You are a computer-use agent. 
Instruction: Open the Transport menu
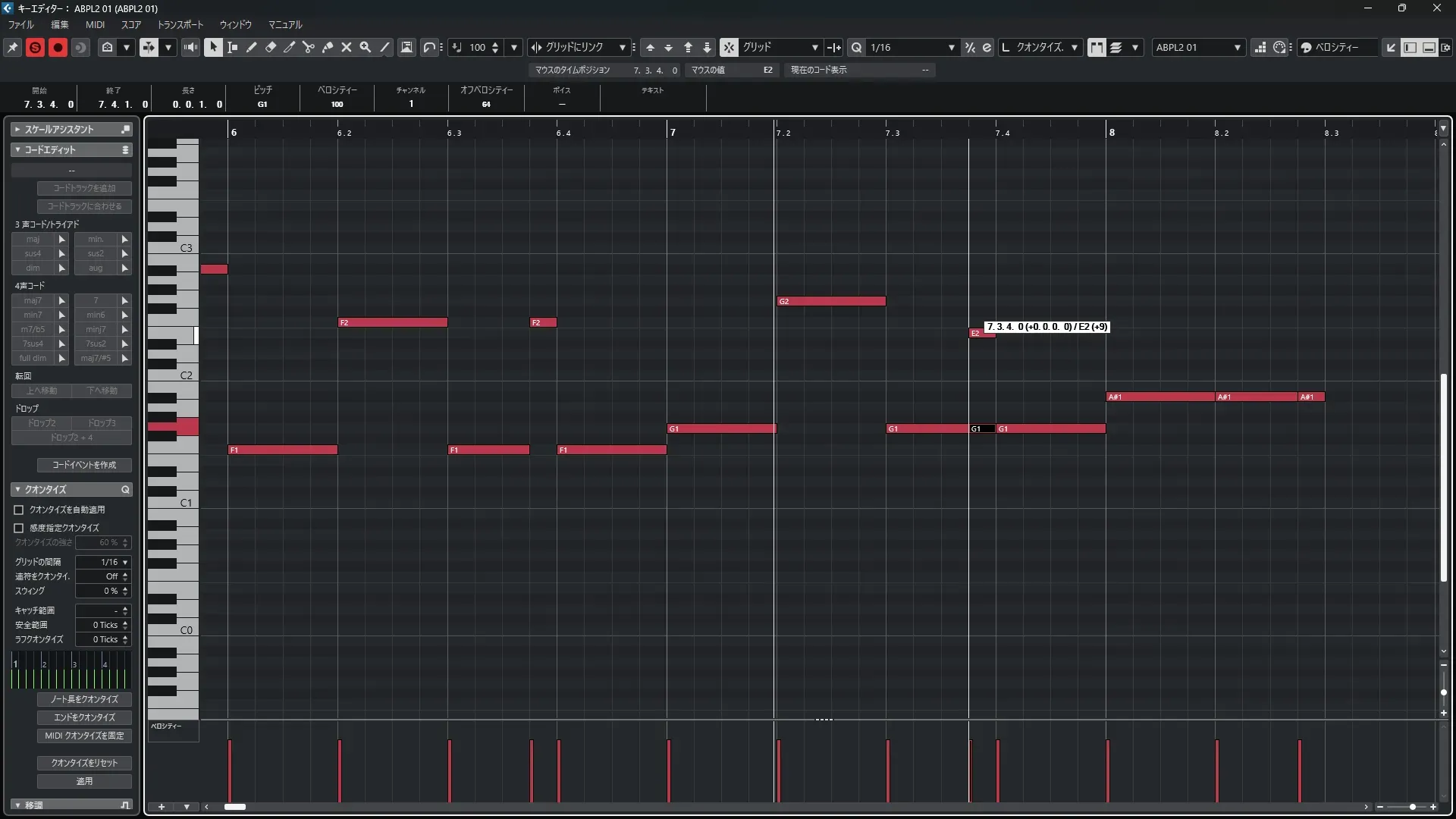(x=180, y=24)
